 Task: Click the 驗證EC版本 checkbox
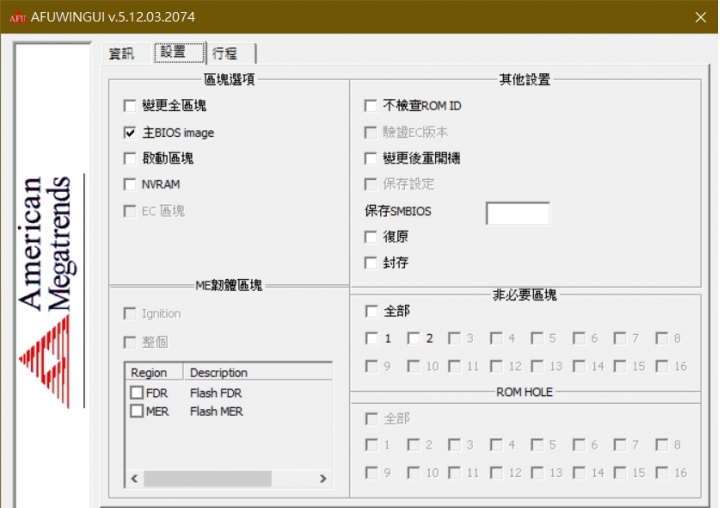[x=371, y=133]
